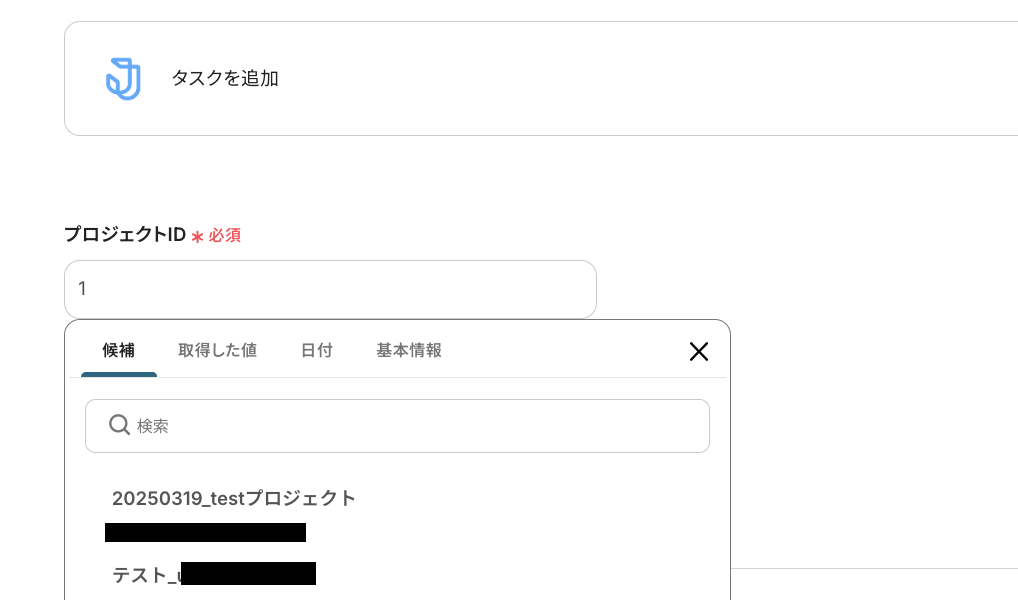Click the 必須 required text

(225, 236)
